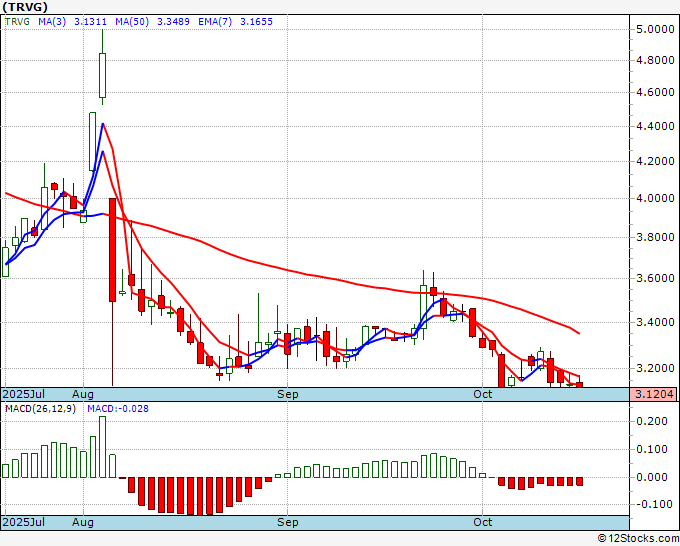Click the Oct label on MACD axis

[x=483, y=522]
